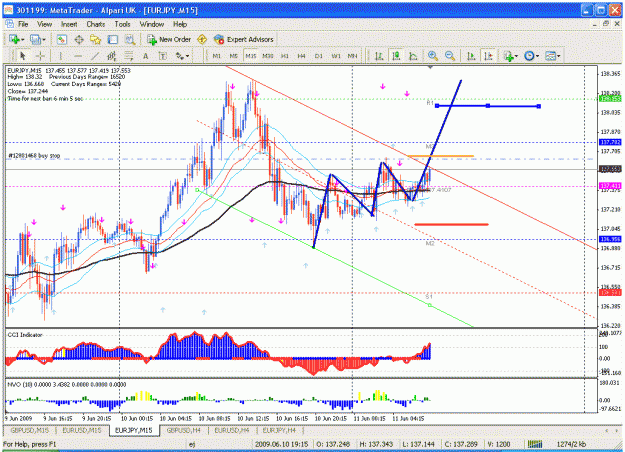Switch to the MN timeframe
This screenshot has height=452, width=625.
pos(352,56)
